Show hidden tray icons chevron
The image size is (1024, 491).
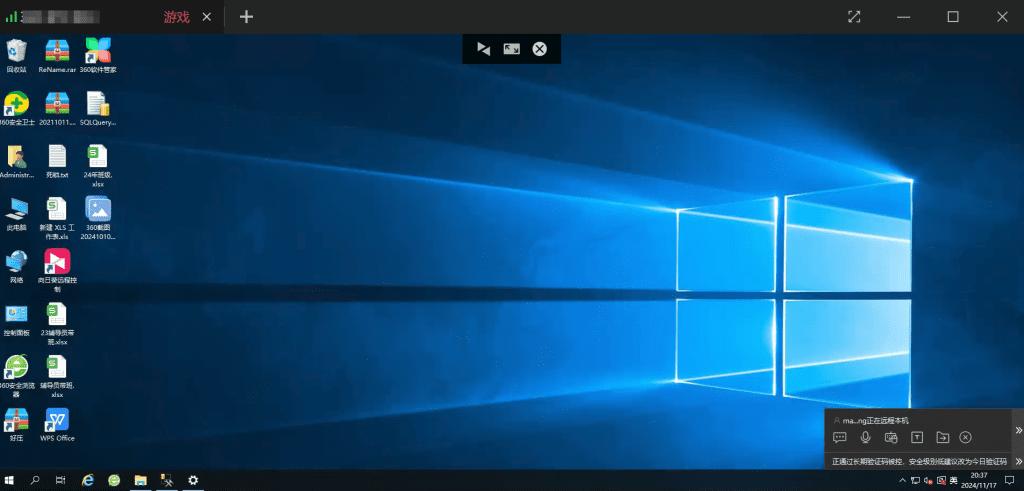coord(903,481)
